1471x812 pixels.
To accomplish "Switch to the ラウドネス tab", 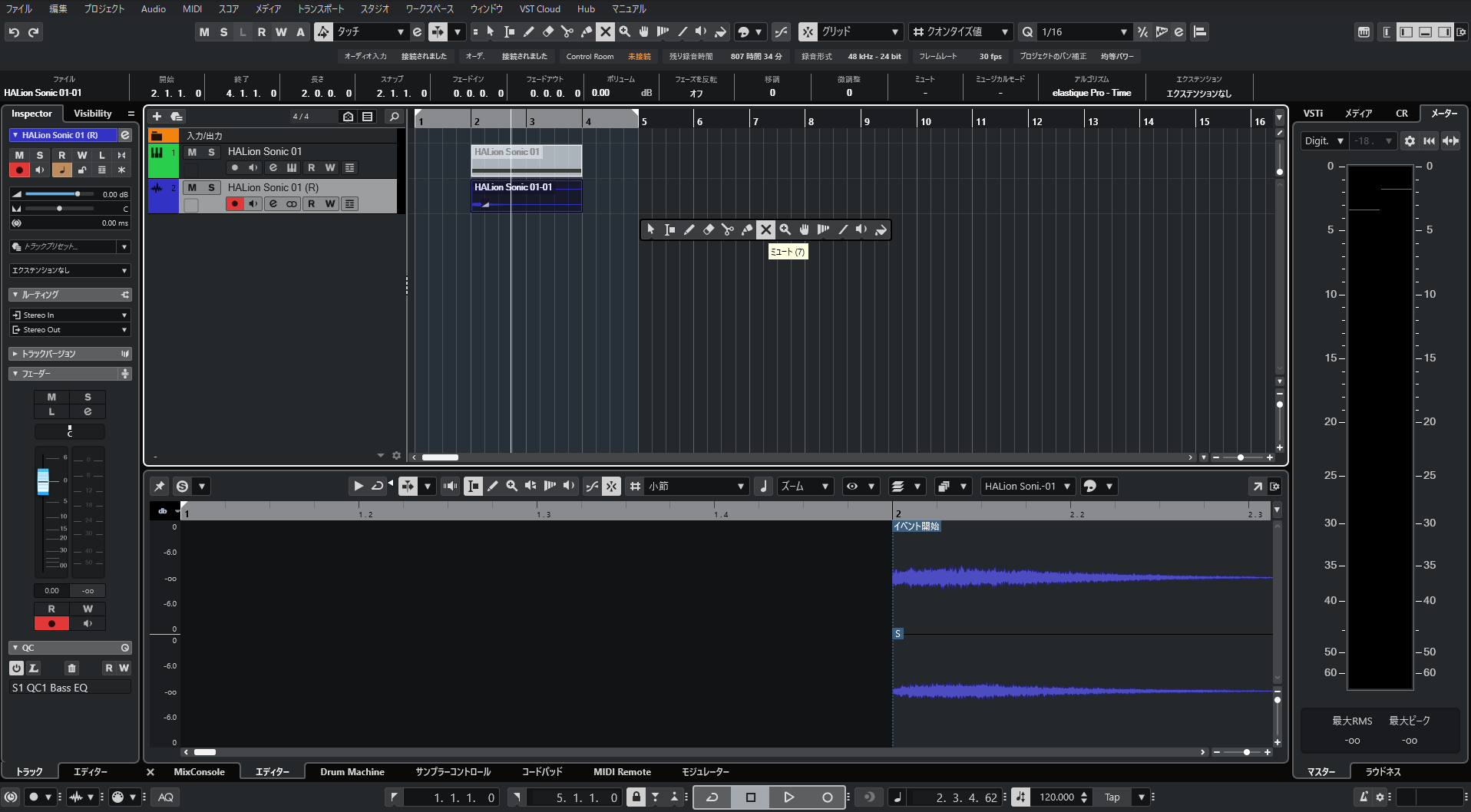I will pyautogui.click(x=1383, y=772).
